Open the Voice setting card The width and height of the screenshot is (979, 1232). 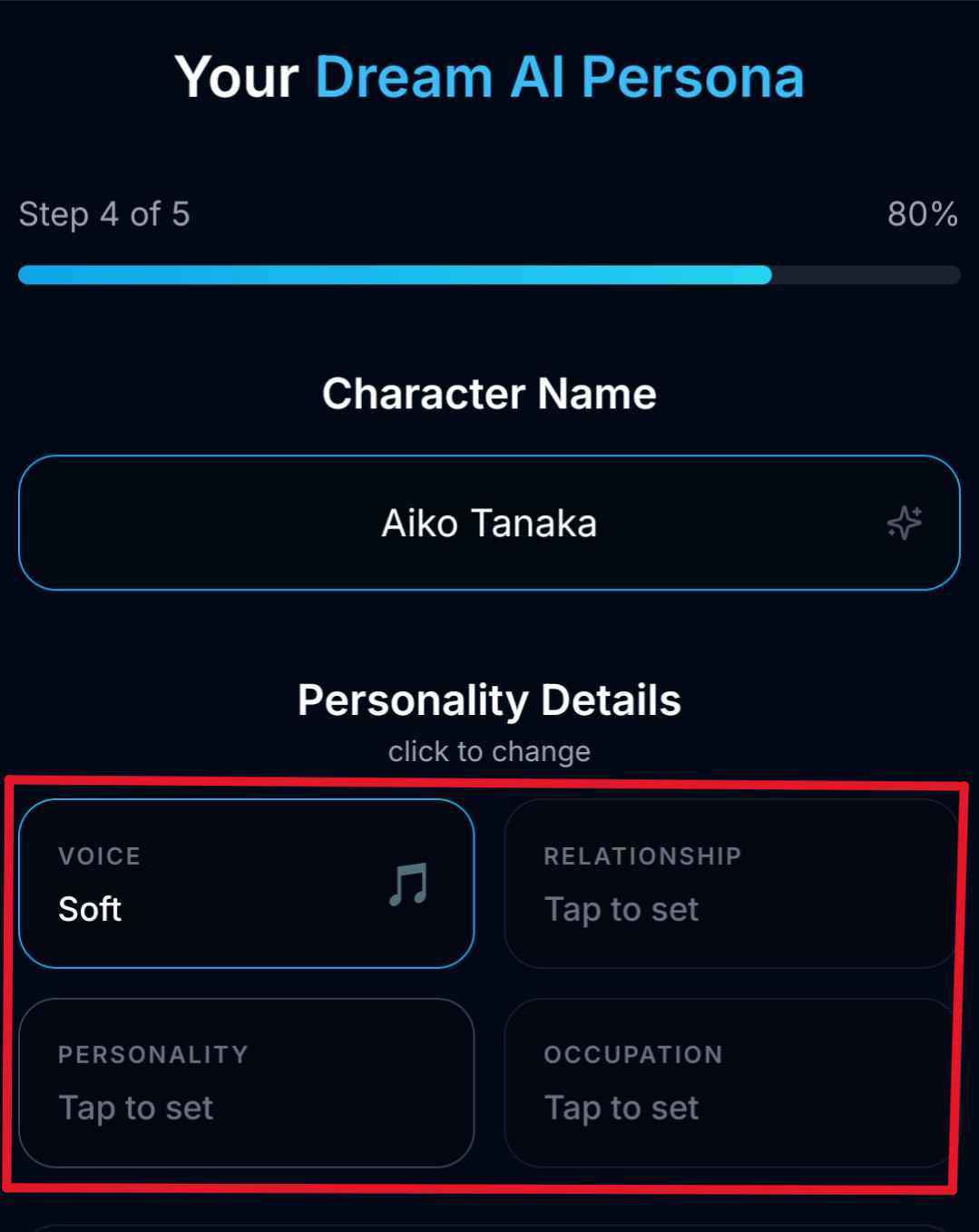click(x=246, y=883)
